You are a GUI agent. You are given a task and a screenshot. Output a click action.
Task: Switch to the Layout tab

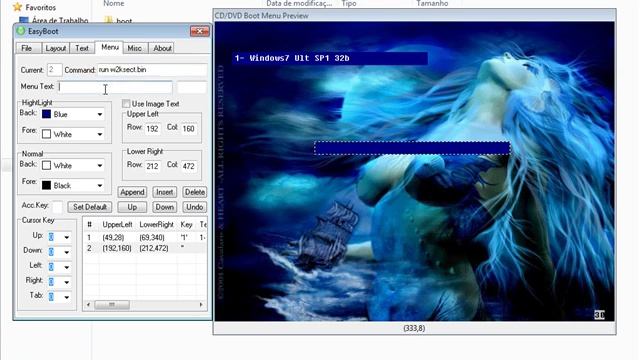click(x=56, y=48)
